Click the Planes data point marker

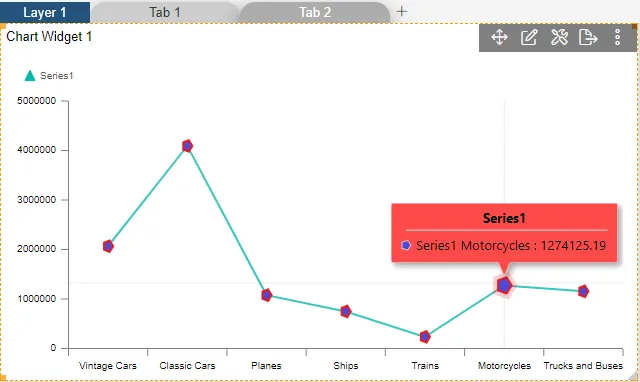point(267,295)
